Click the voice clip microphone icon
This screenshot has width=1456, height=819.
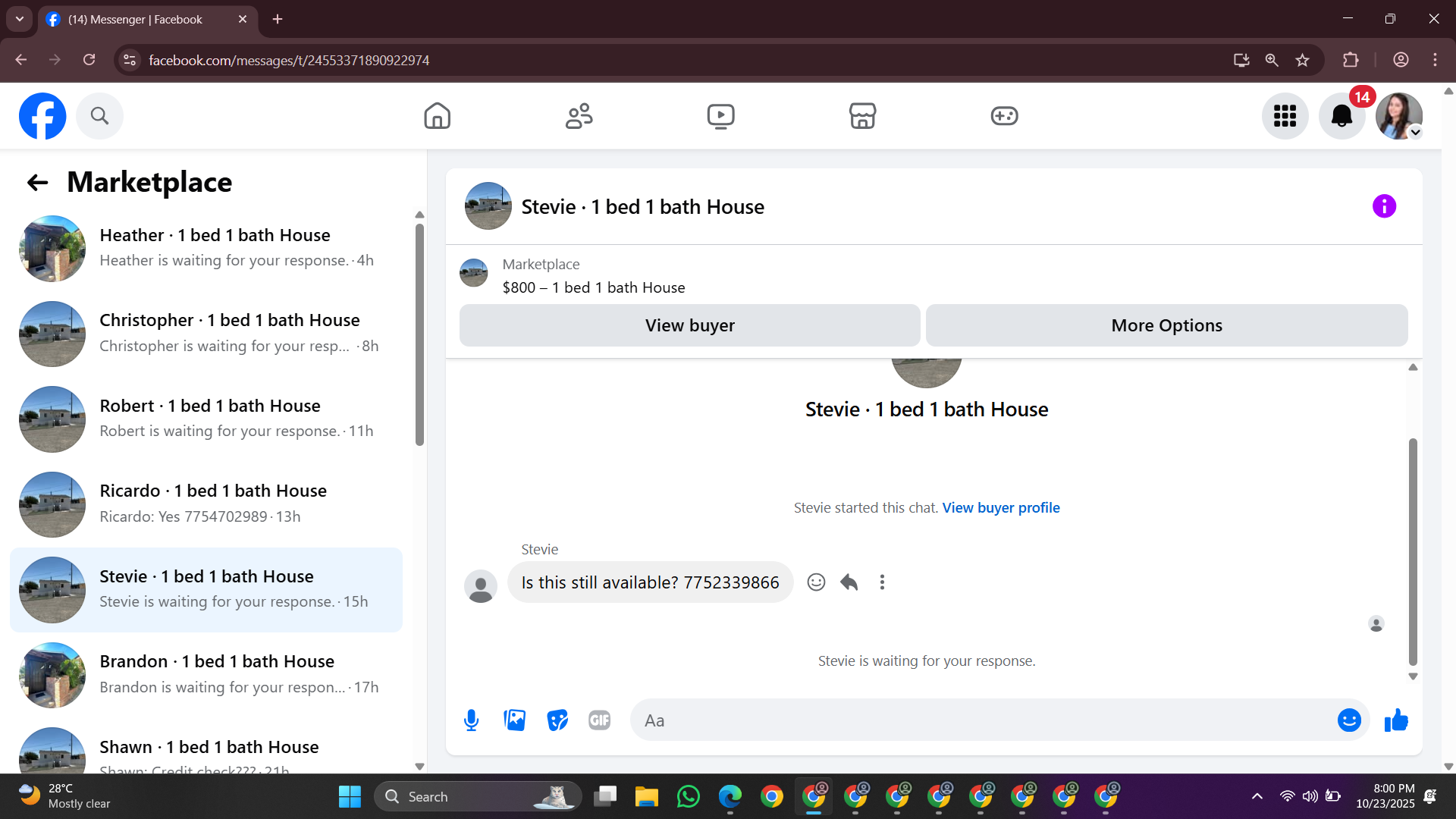(471, 720)
